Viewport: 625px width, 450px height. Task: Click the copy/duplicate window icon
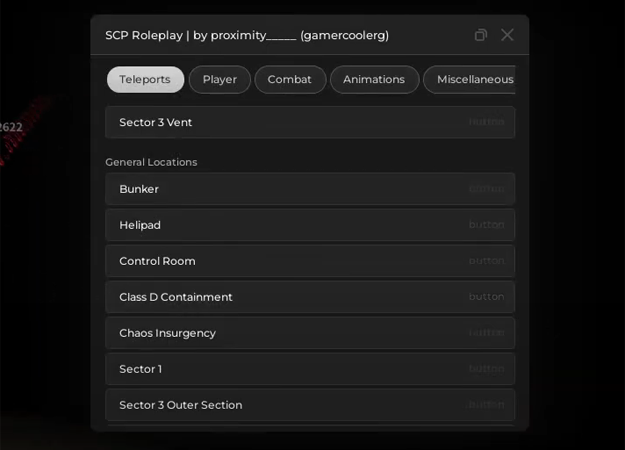pos(481,35)
